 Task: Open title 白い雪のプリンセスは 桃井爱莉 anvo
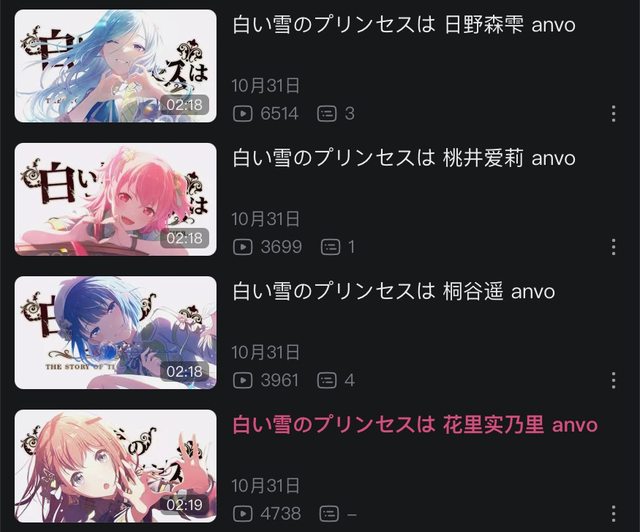404,158
